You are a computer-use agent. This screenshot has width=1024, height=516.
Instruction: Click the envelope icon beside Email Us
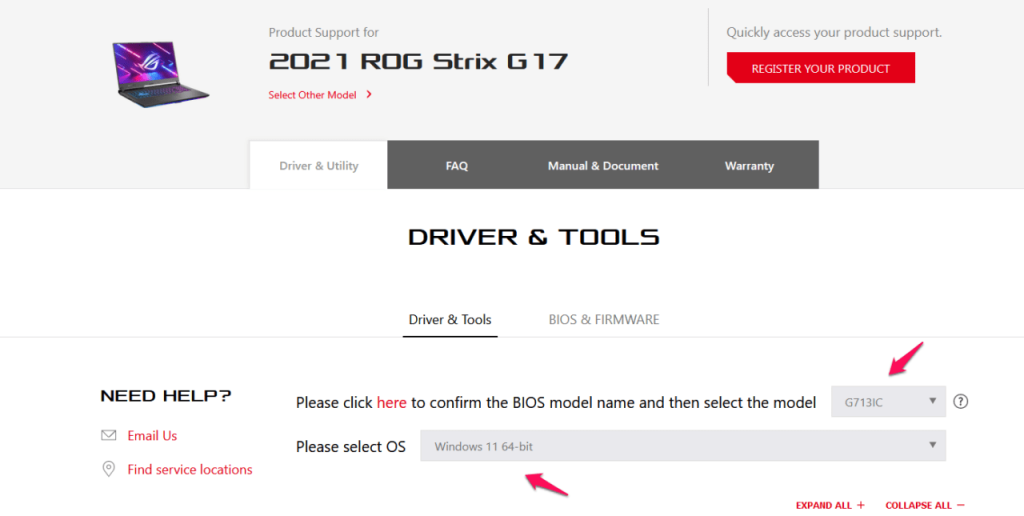(108, 435)
